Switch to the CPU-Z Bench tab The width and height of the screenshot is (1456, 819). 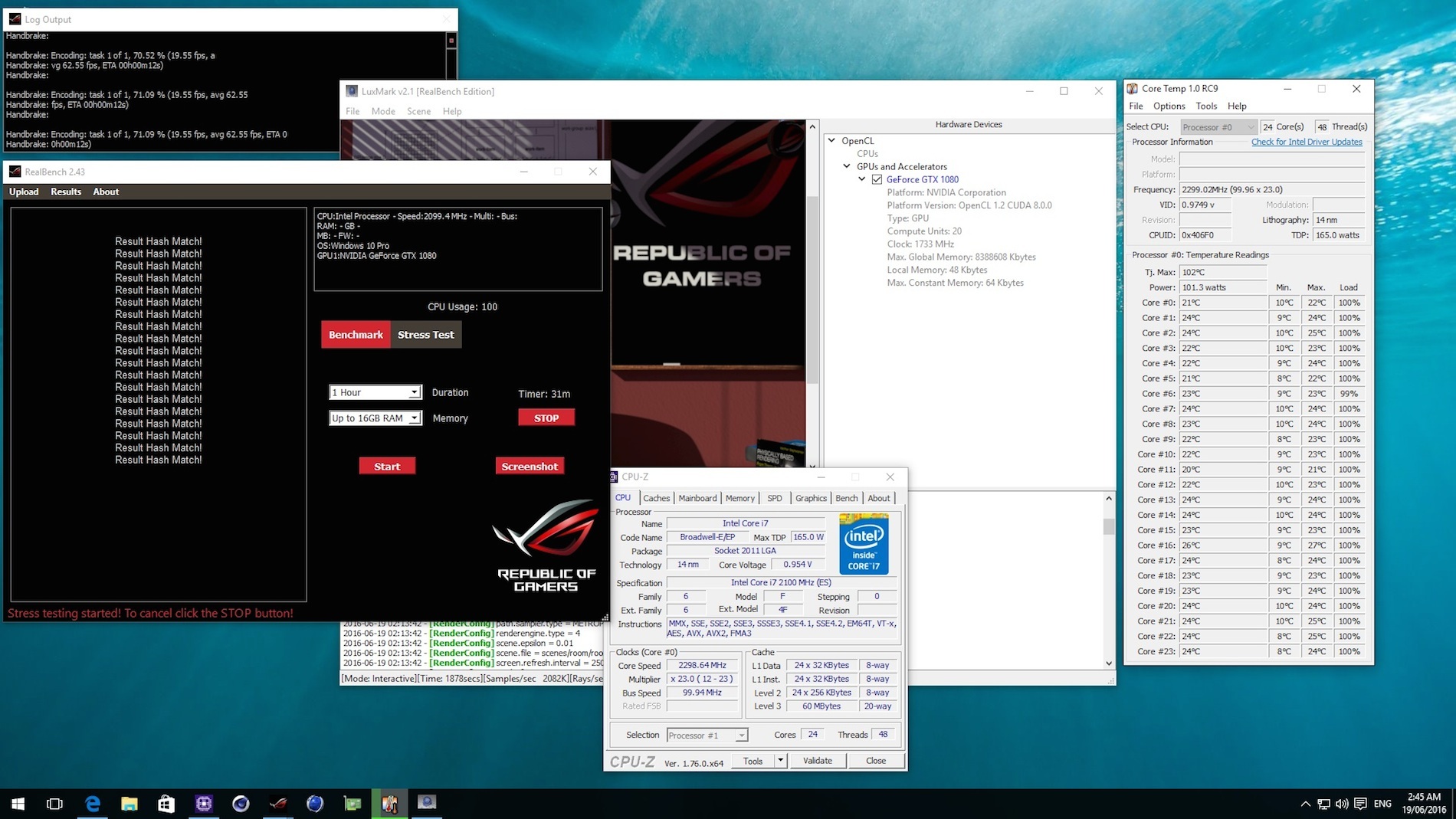pos(847,498)
